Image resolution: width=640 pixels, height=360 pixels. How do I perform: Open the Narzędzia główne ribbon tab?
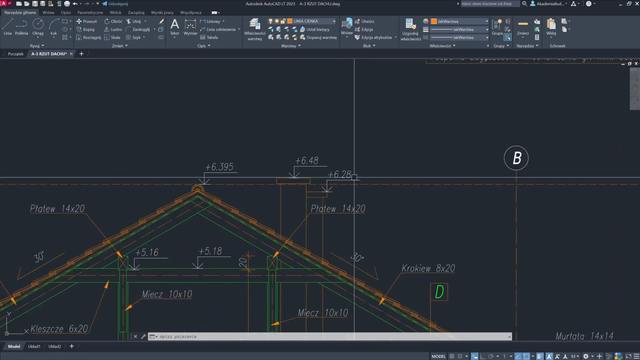(x=20, y=13)
